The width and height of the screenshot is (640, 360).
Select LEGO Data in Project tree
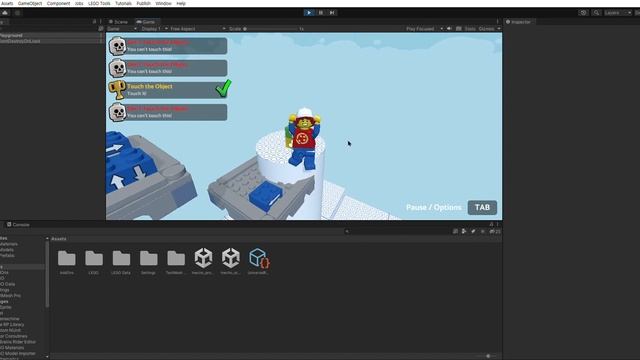(7, 284)
